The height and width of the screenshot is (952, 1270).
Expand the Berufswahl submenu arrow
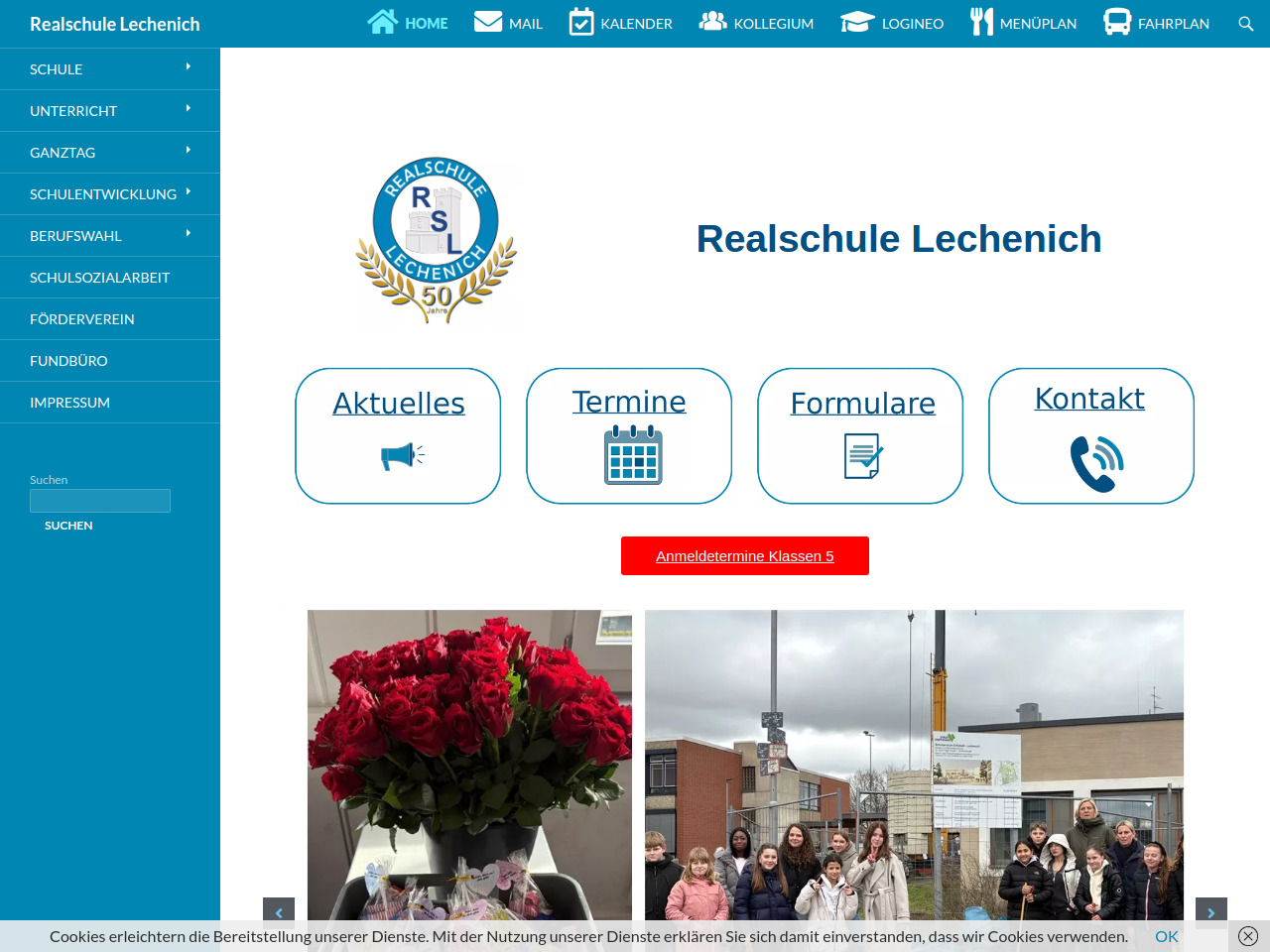188,234
